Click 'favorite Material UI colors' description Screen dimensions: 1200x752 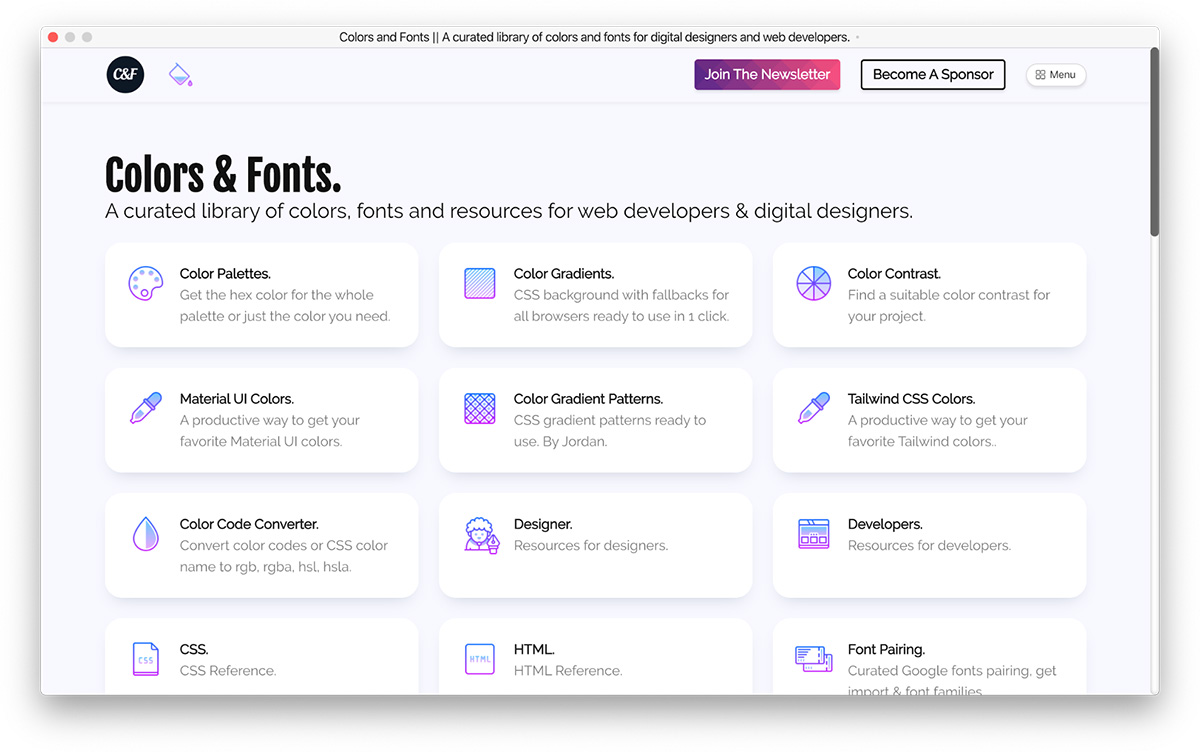(270, 431)
